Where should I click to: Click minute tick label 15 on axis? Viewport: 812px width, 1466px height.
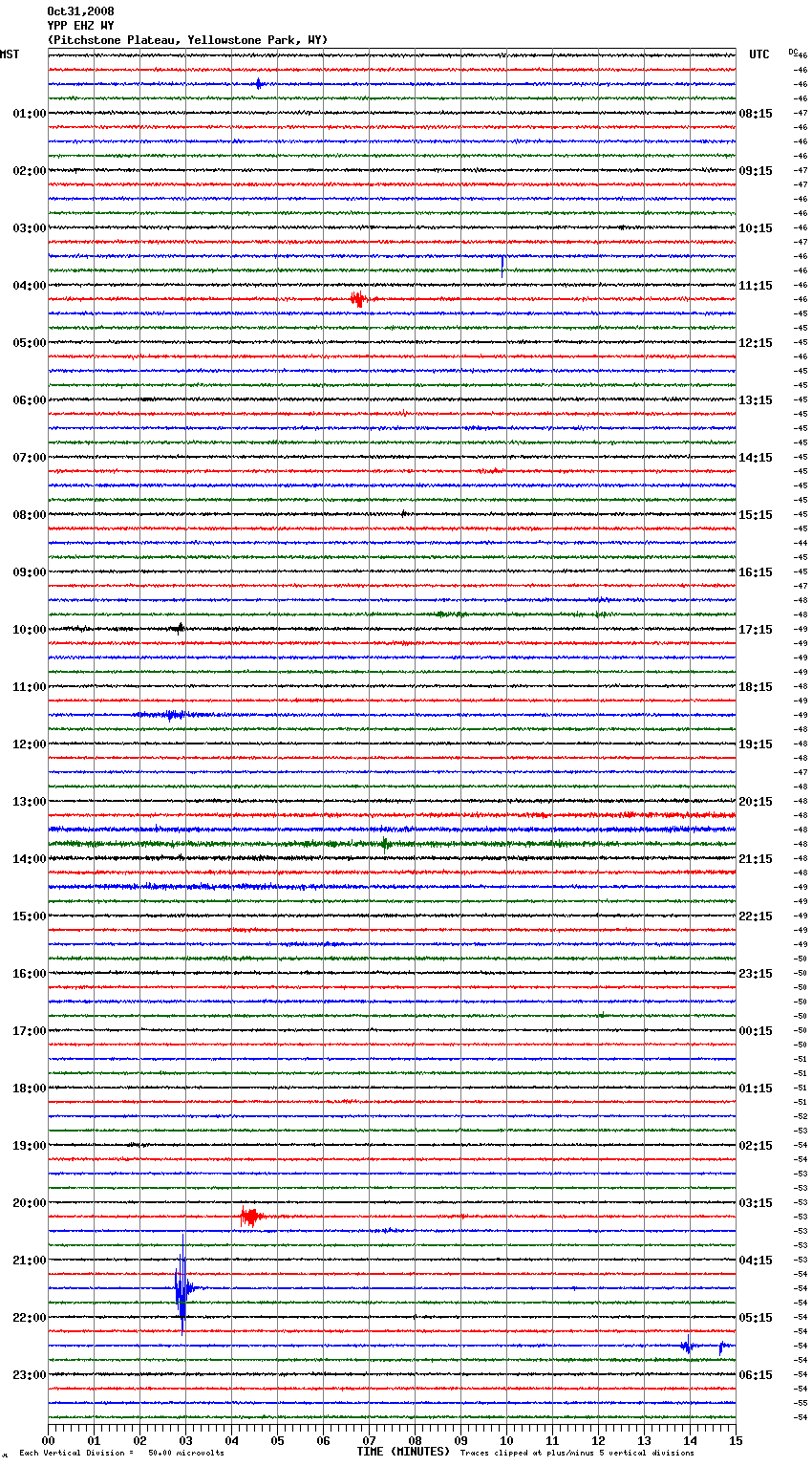point(736,1440)
